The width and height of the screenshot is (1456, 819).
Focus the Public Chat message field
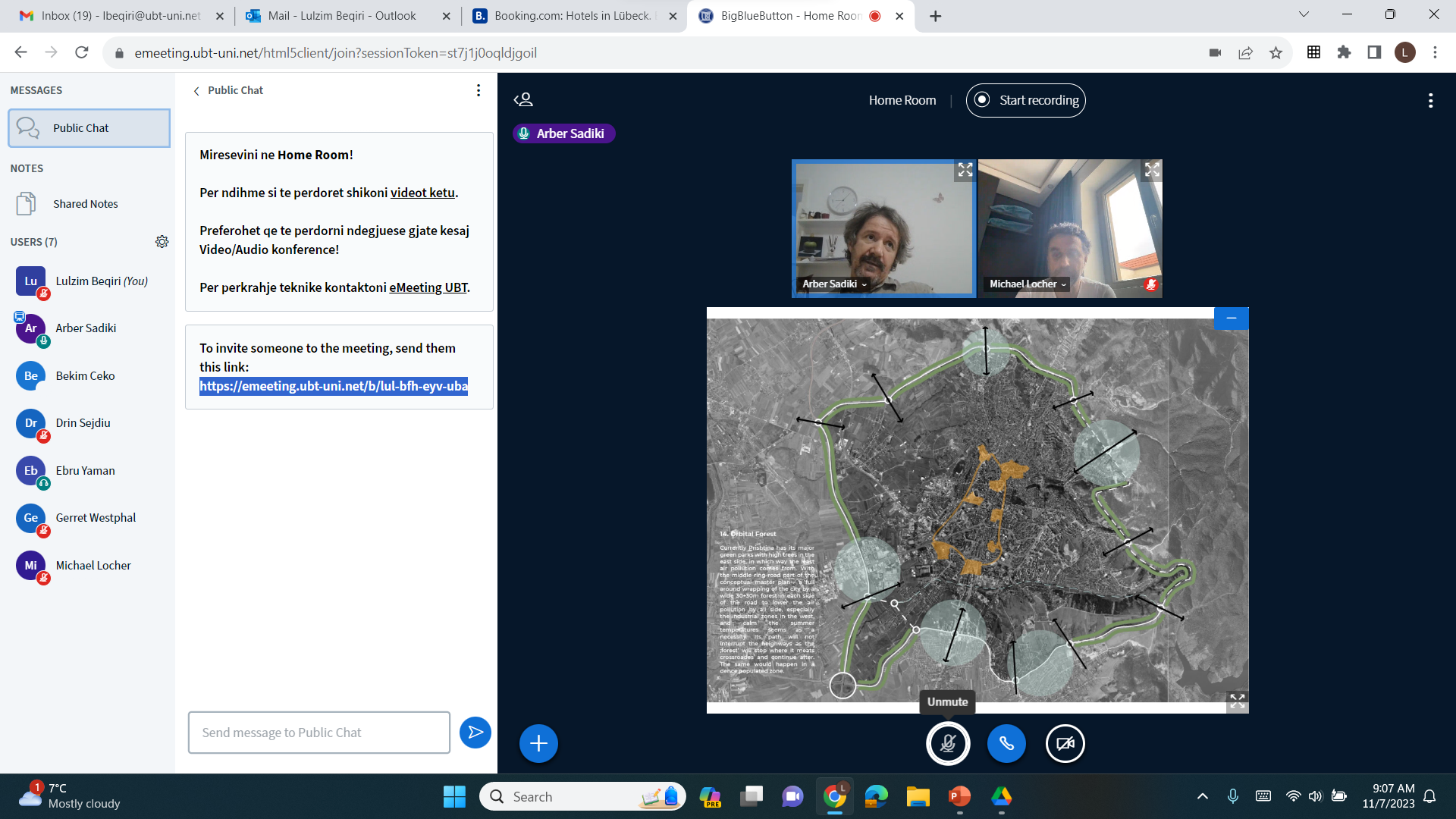tap(318, 733)
